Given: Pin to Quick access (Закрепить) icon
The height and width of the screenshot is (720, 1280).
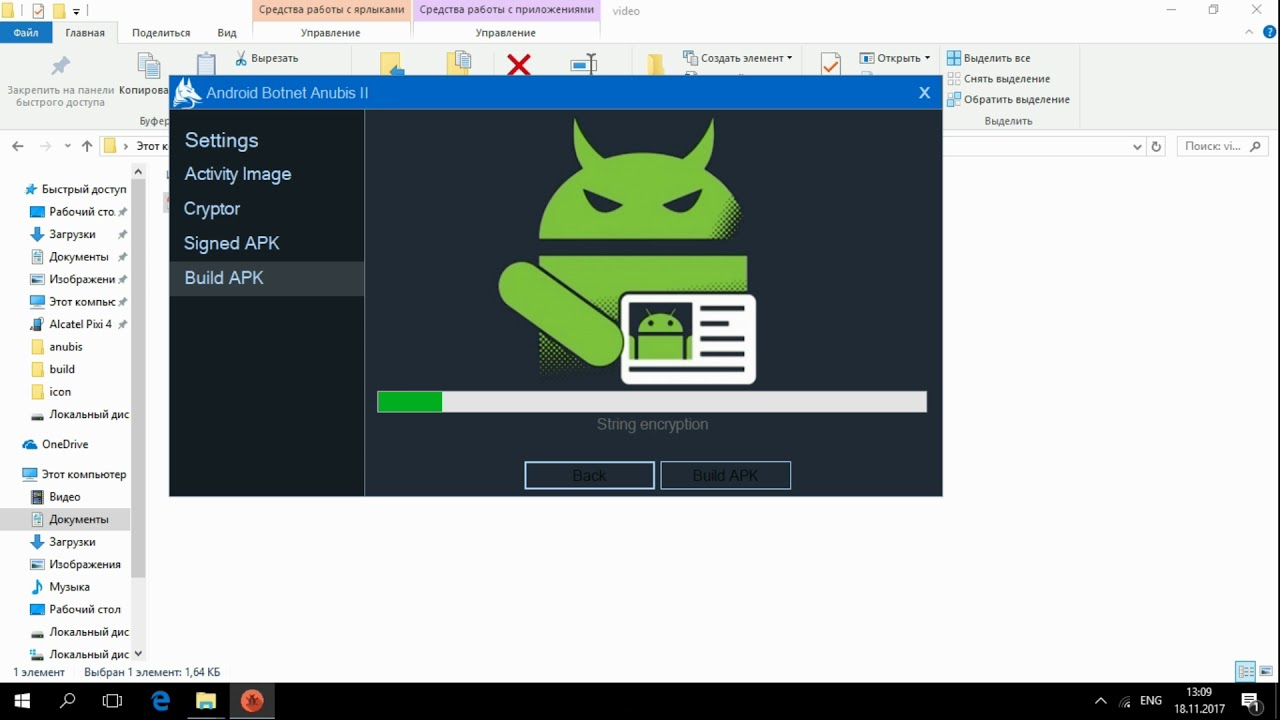Looking at the screenshot, I should tap(60, 66).
